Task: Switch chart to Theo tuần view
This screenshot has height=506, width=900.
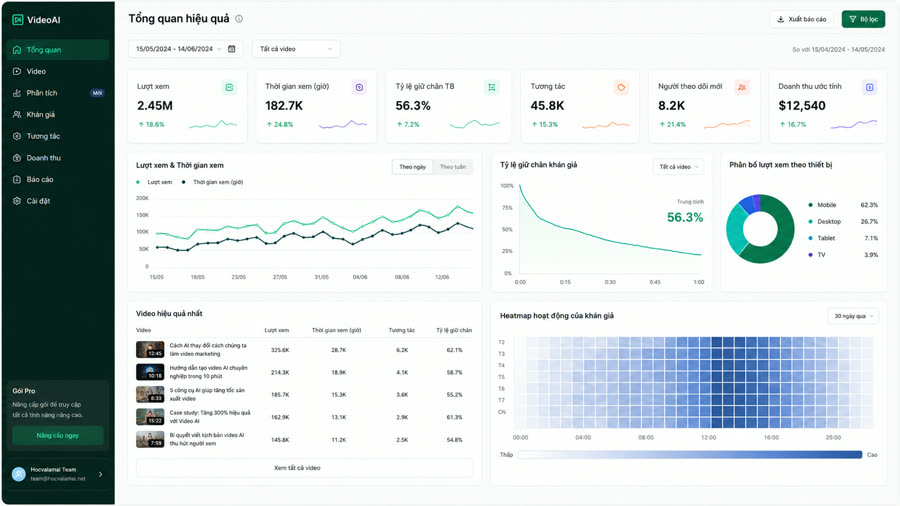Action: 452,167
